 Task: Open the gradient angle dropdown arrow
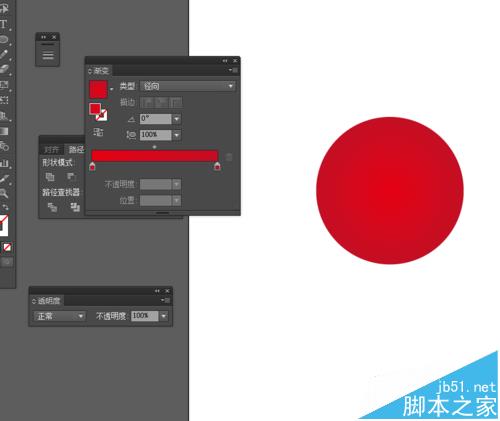(x=177, y=119)
